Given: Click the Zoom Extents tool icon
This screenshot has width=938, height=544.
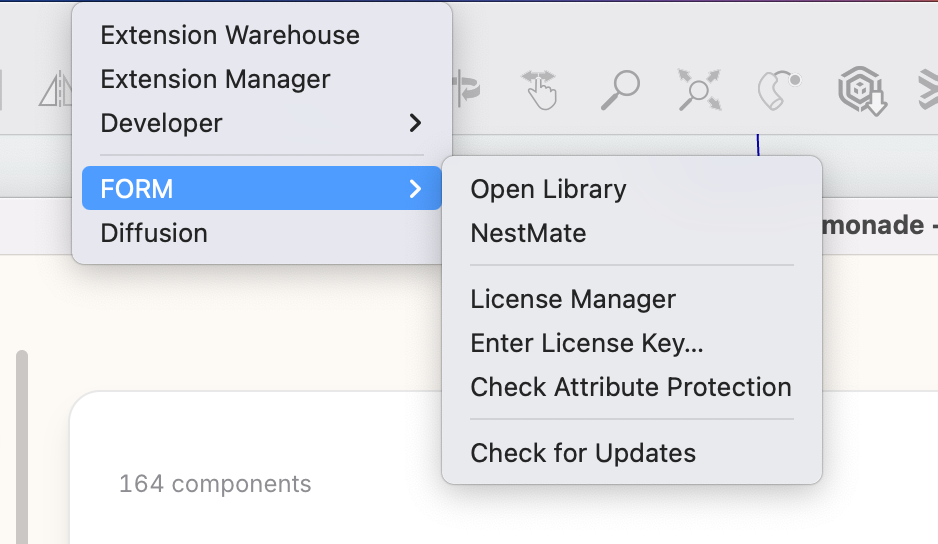Looking at the screenshot, I should [x=698, y=90].
